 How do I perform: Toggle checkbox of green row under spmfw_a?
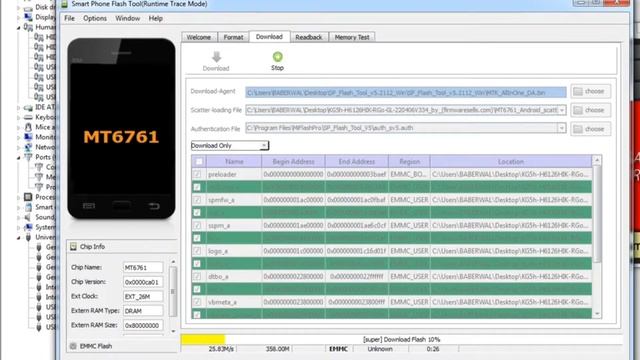point(197,213)
